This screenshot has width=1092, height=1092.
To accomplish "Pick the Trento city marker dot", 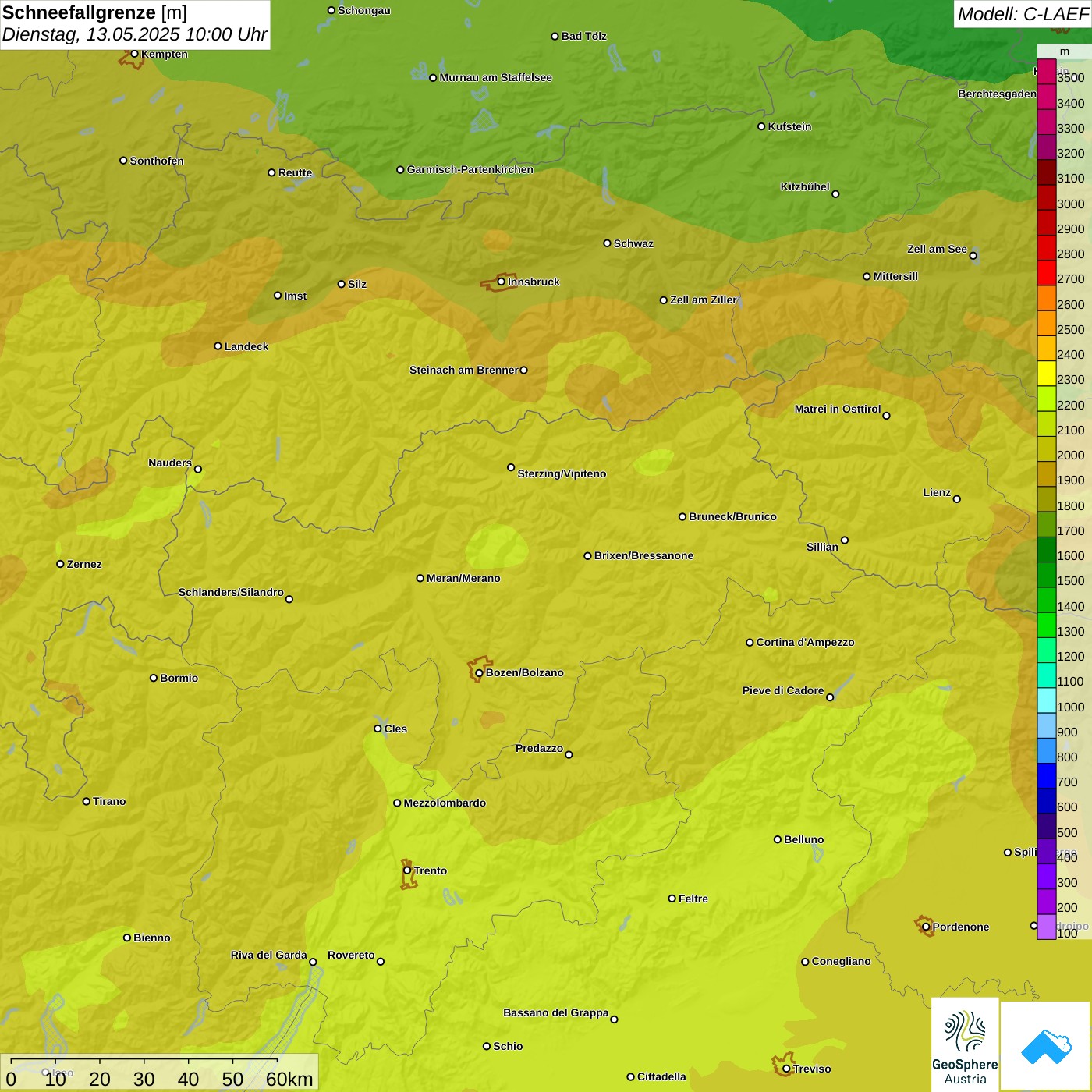I will point(407,870).
